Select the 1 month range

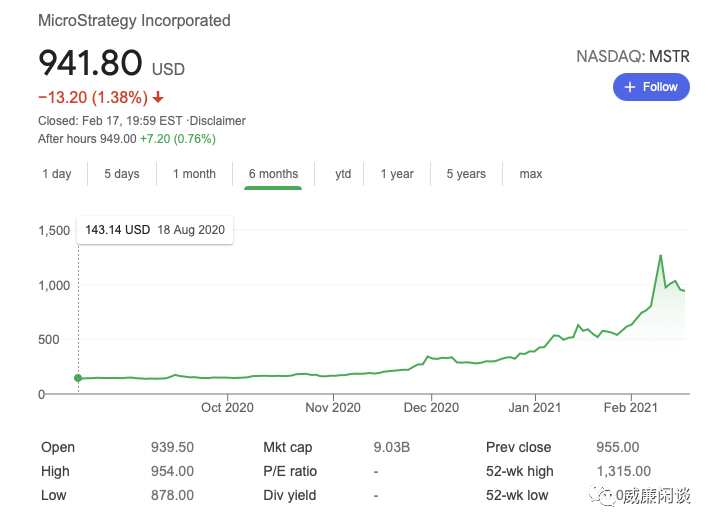(x=194, y=174)
